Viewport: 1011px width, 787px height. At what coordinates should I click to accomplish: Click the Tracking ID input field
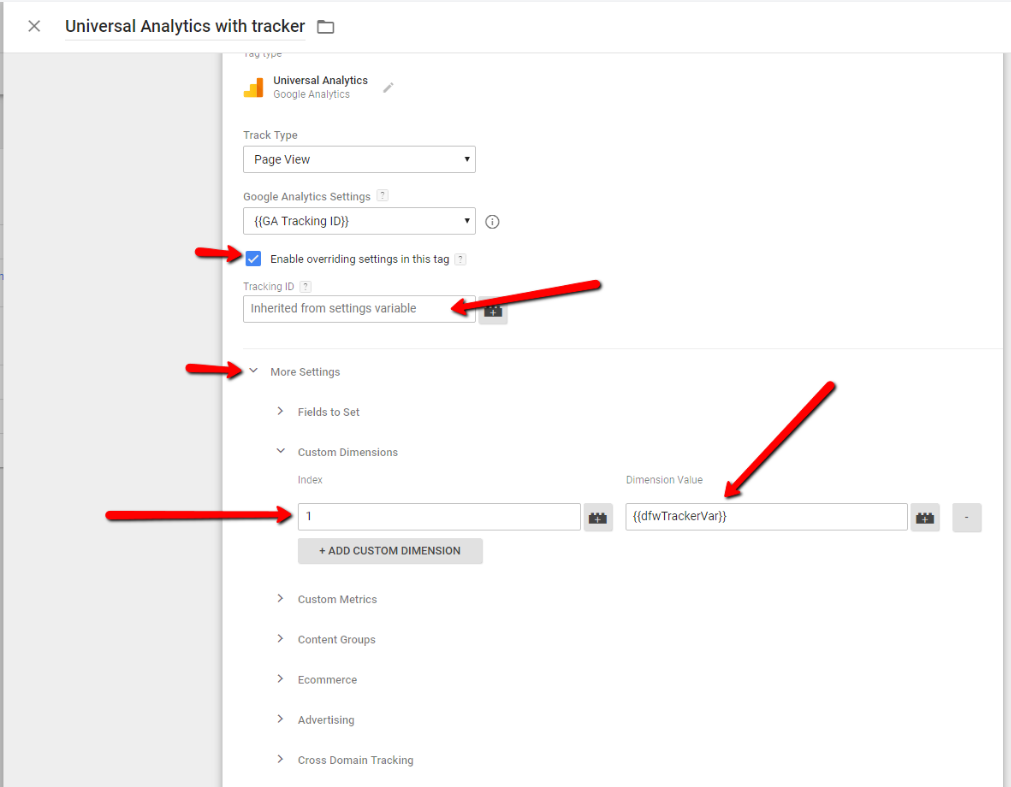[359, 309]
